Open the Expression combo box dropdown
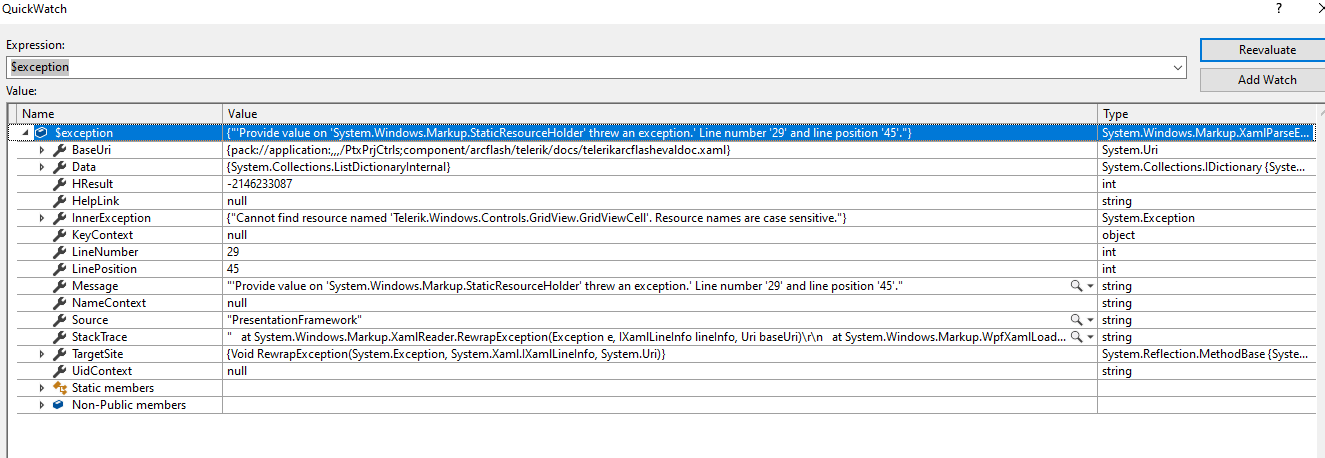This screenshot has height=458, width=1325. (x=1178, y=67)
